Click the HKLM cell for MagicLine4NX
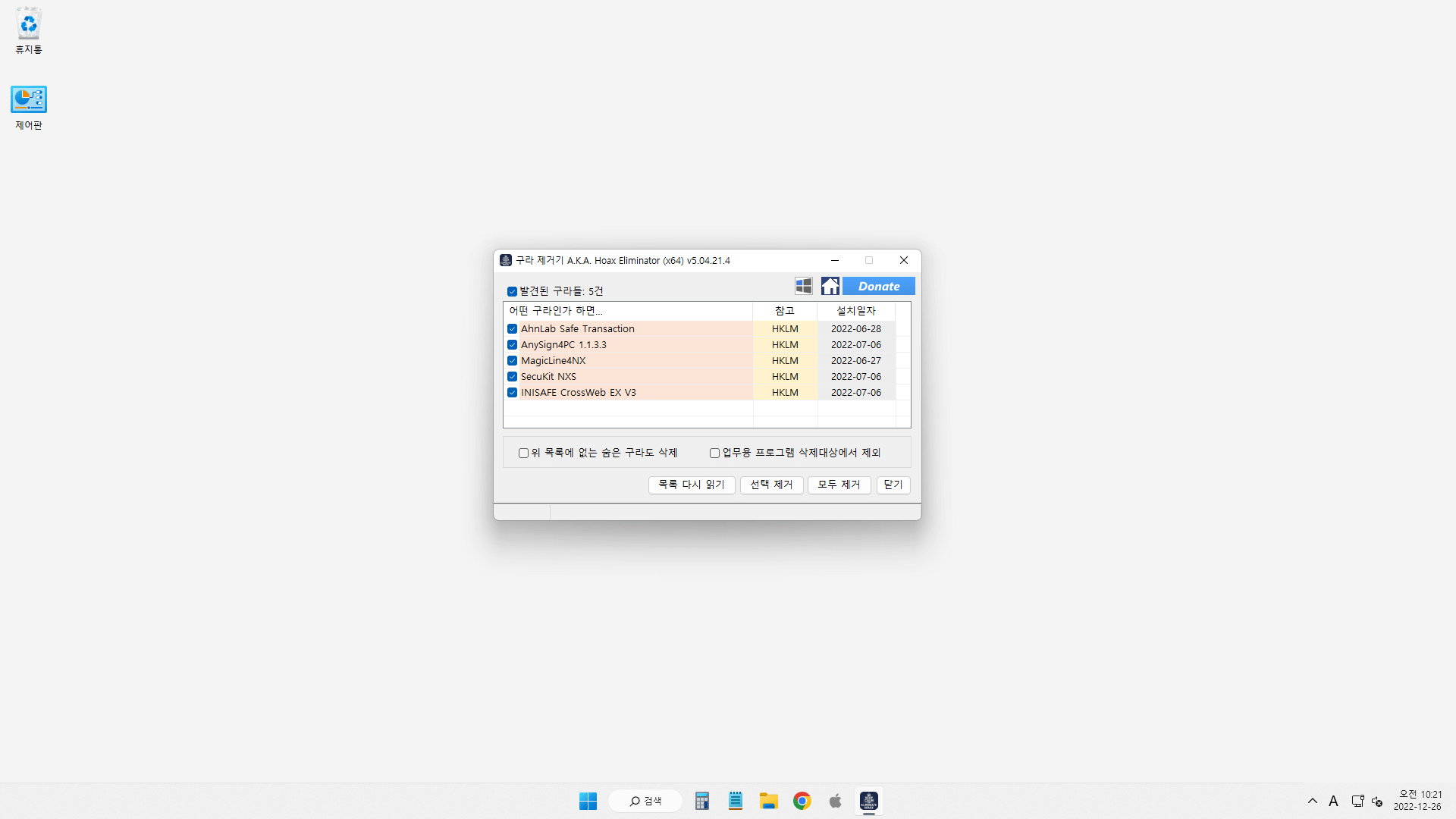Screen dimensions: 1456x819 tap(785, 361)
